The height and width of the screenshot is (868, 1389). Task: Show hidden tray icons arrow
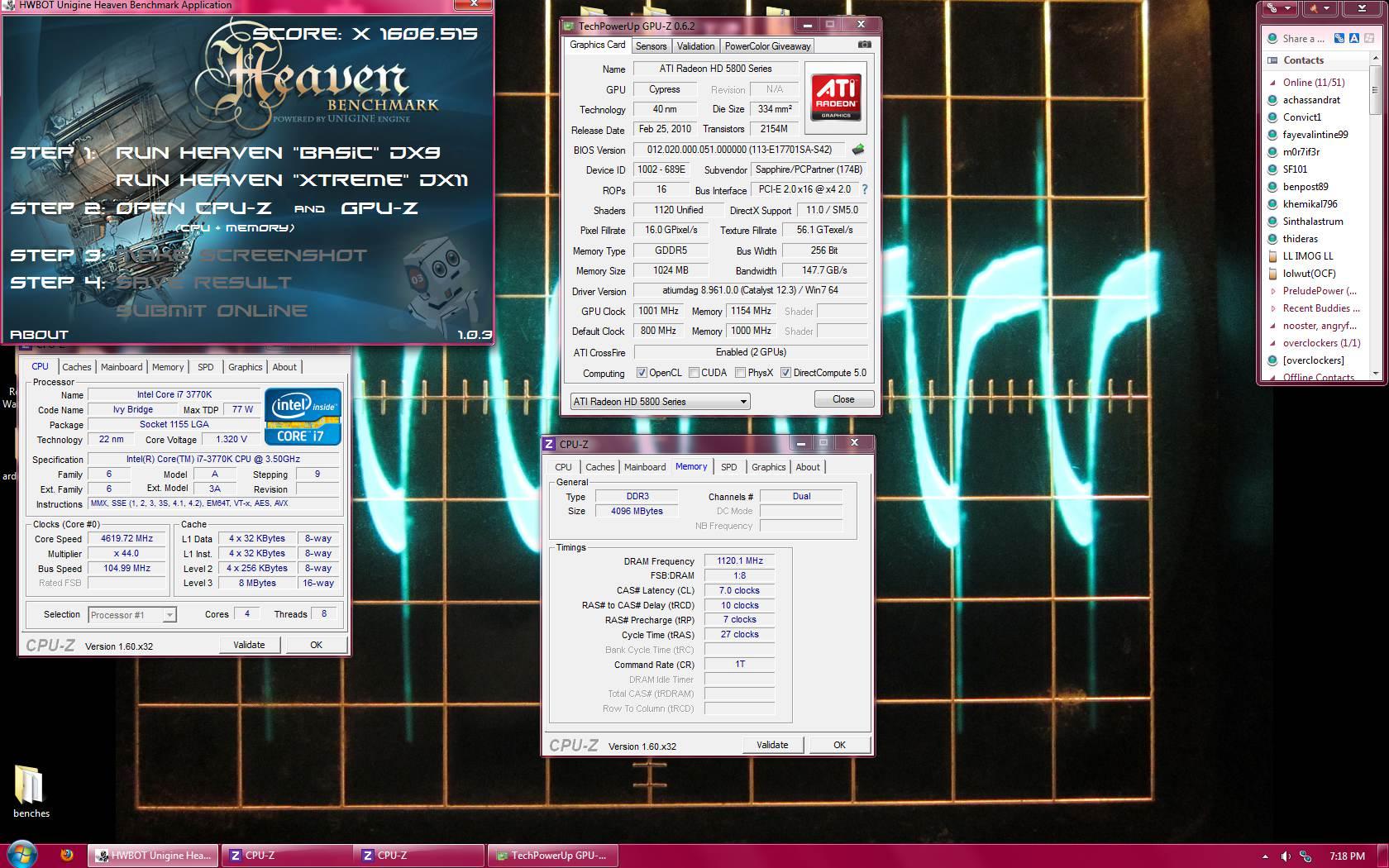[x=1265, y=856]
